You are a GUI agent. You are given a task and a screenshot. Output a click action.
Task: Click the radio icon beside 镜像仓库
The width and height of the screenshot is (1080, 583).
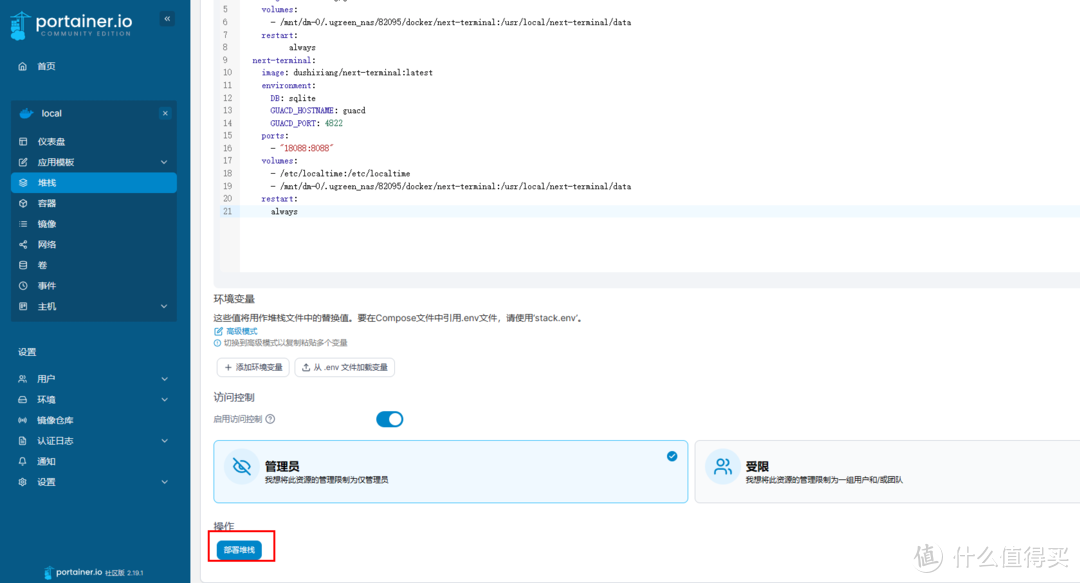[x=23, y=420]
